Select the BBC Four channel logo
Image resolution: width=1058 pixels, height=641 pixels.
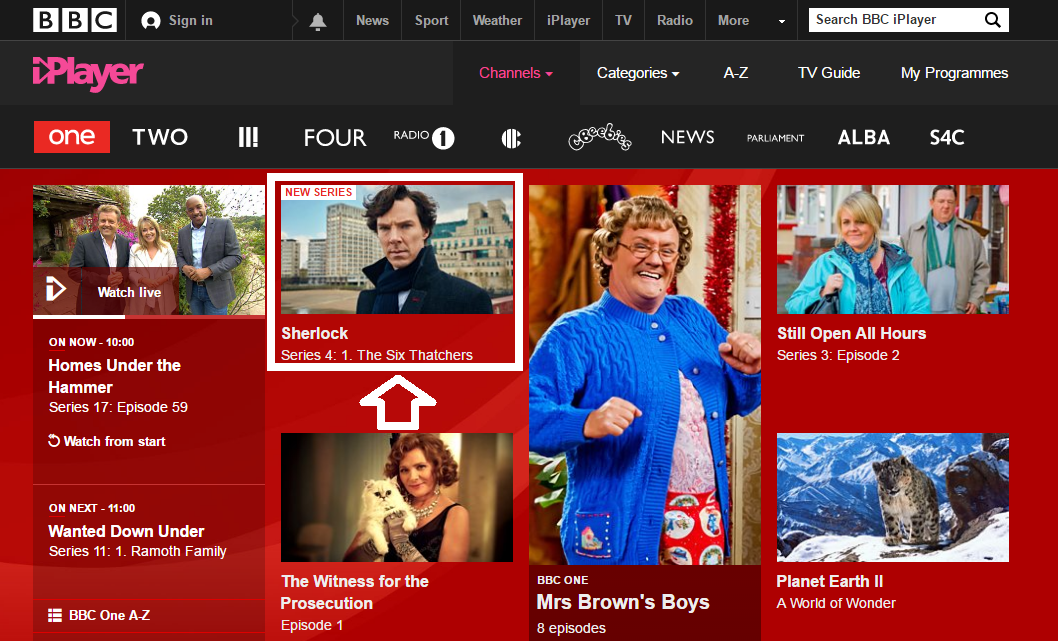(x=335, y=138)
